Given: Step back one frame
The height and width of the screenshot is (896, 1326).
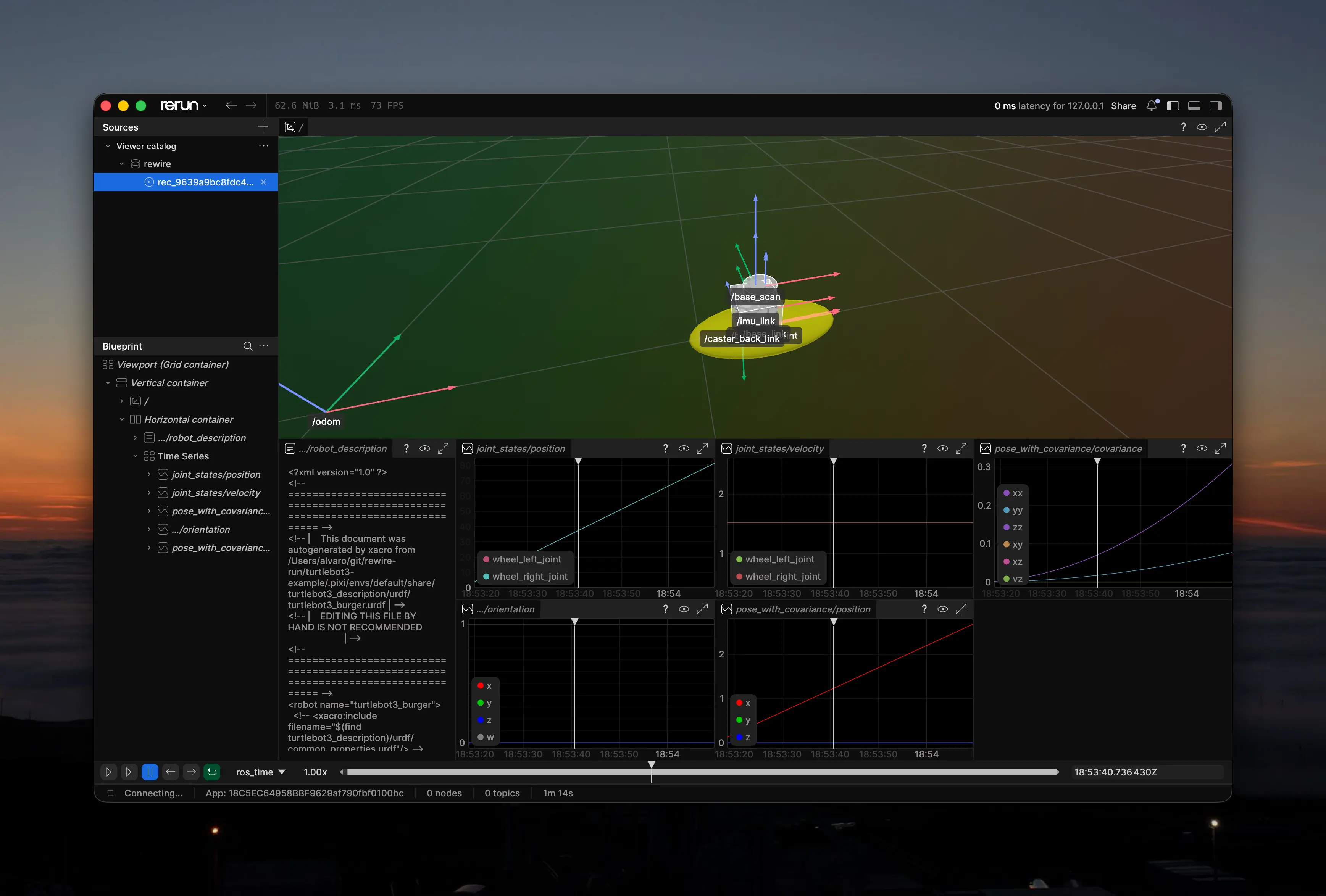Looking at the screenshot, I should (x=170, y=772).
